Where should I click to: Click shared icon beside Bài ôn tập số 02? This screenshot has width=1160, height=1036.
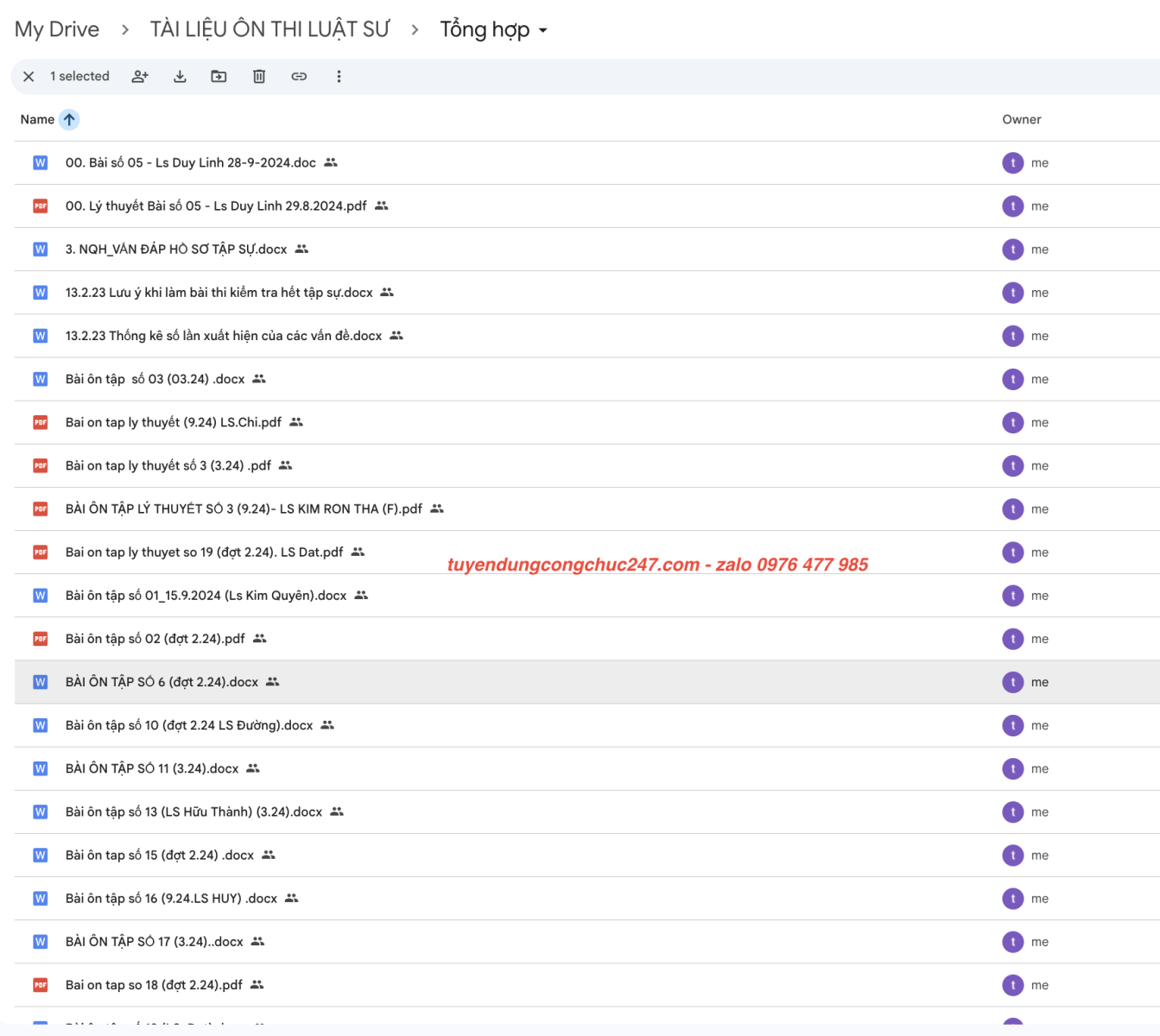[260, 639]
